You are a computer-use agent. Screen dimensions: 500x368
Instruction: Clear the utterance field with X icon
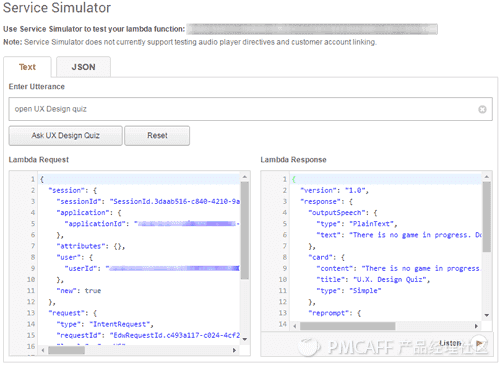tap(482, 109)
